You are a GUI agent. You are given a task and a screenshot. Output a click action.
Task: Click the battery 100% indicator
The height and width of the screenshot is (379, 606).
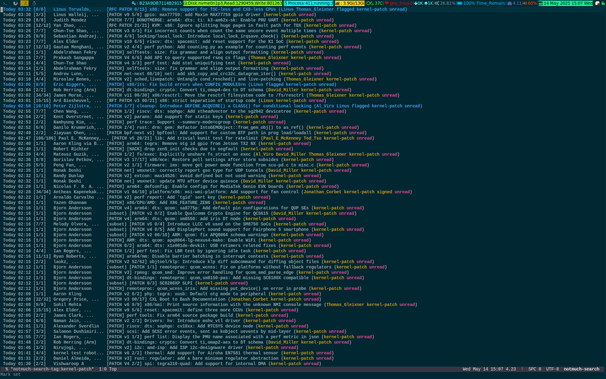click(466, 3)
